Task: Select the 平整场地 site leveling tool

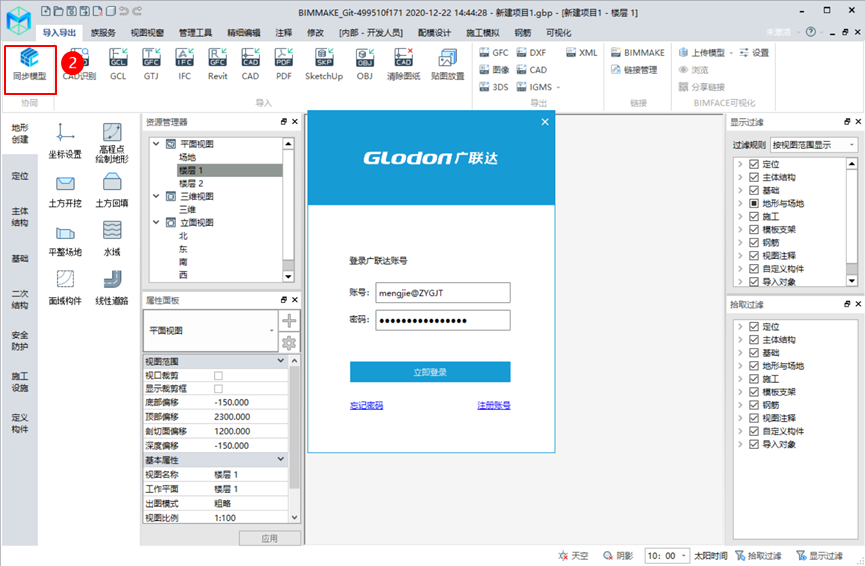Action: click(65, 240)
